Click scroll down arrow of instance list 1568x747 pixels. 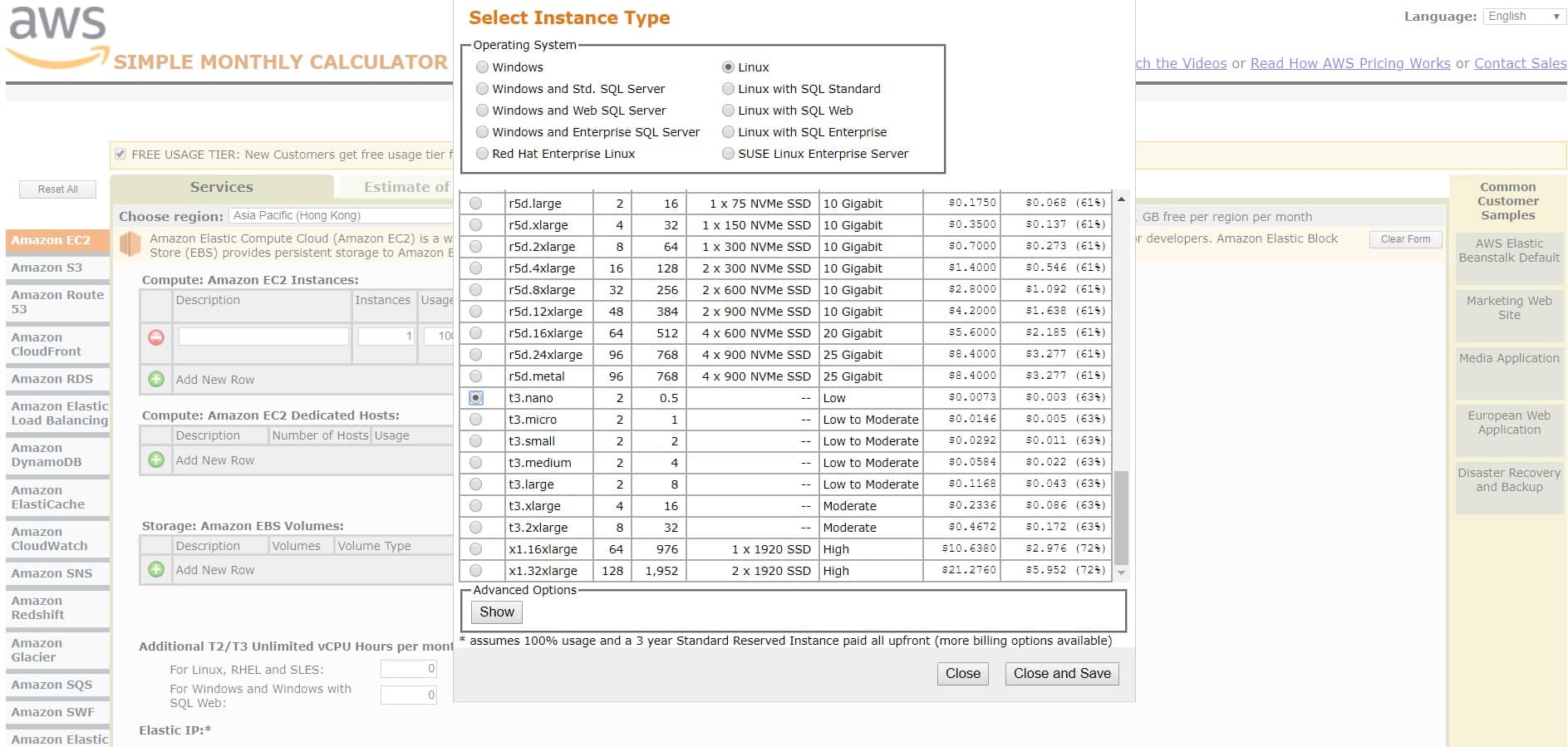click(1121, 573)
